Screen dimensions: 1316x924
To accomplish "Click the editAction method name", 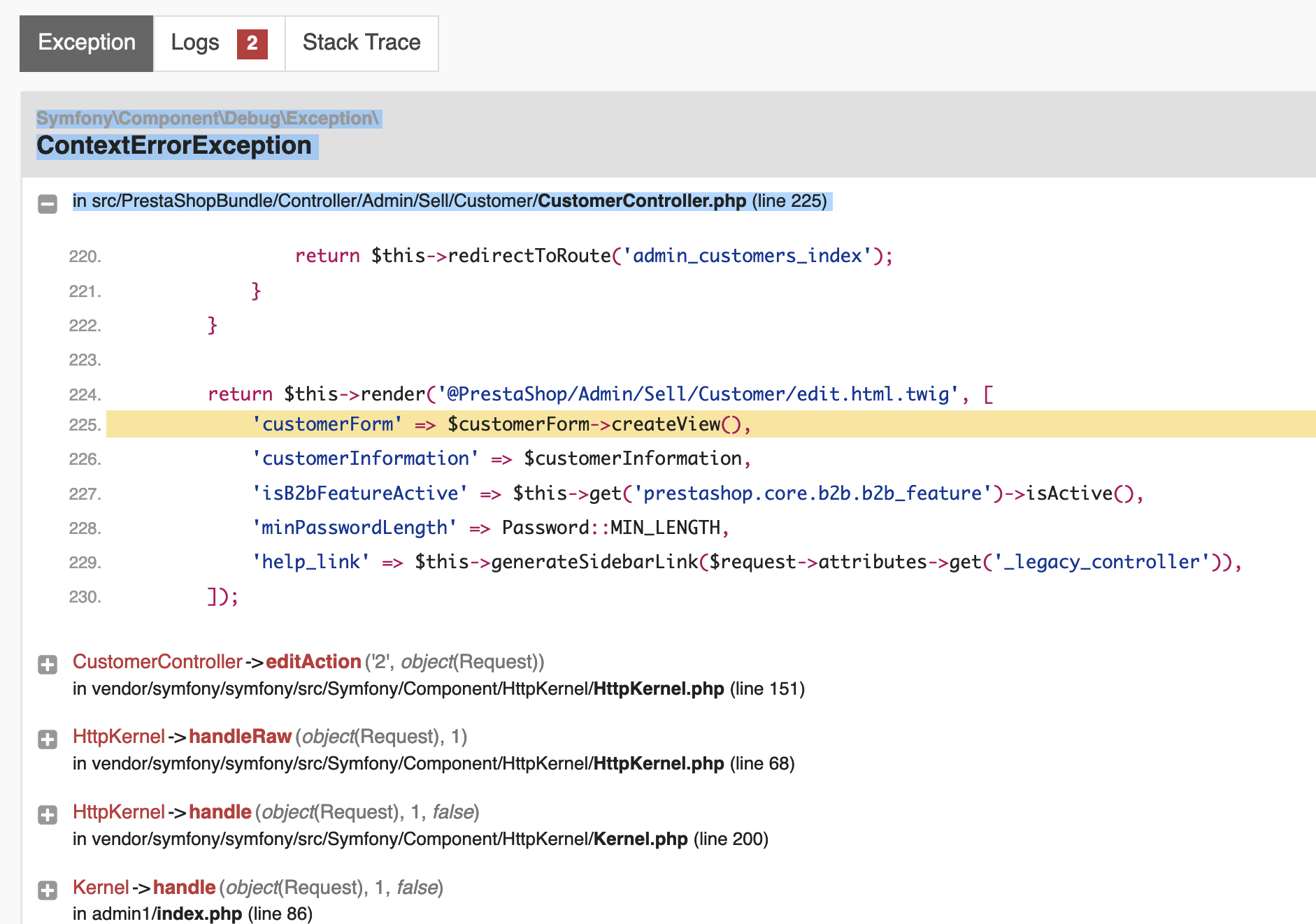I will 313,662.
